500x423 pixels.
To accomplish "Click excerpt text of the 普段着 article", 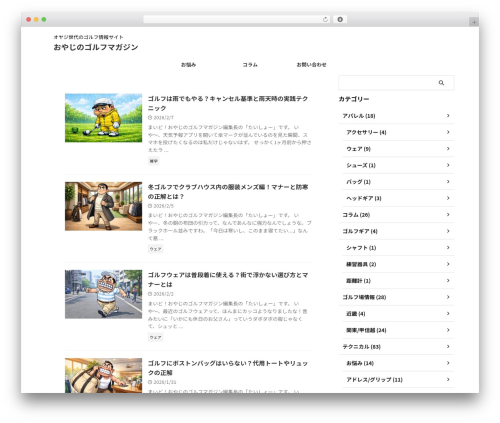I will 228,315.
